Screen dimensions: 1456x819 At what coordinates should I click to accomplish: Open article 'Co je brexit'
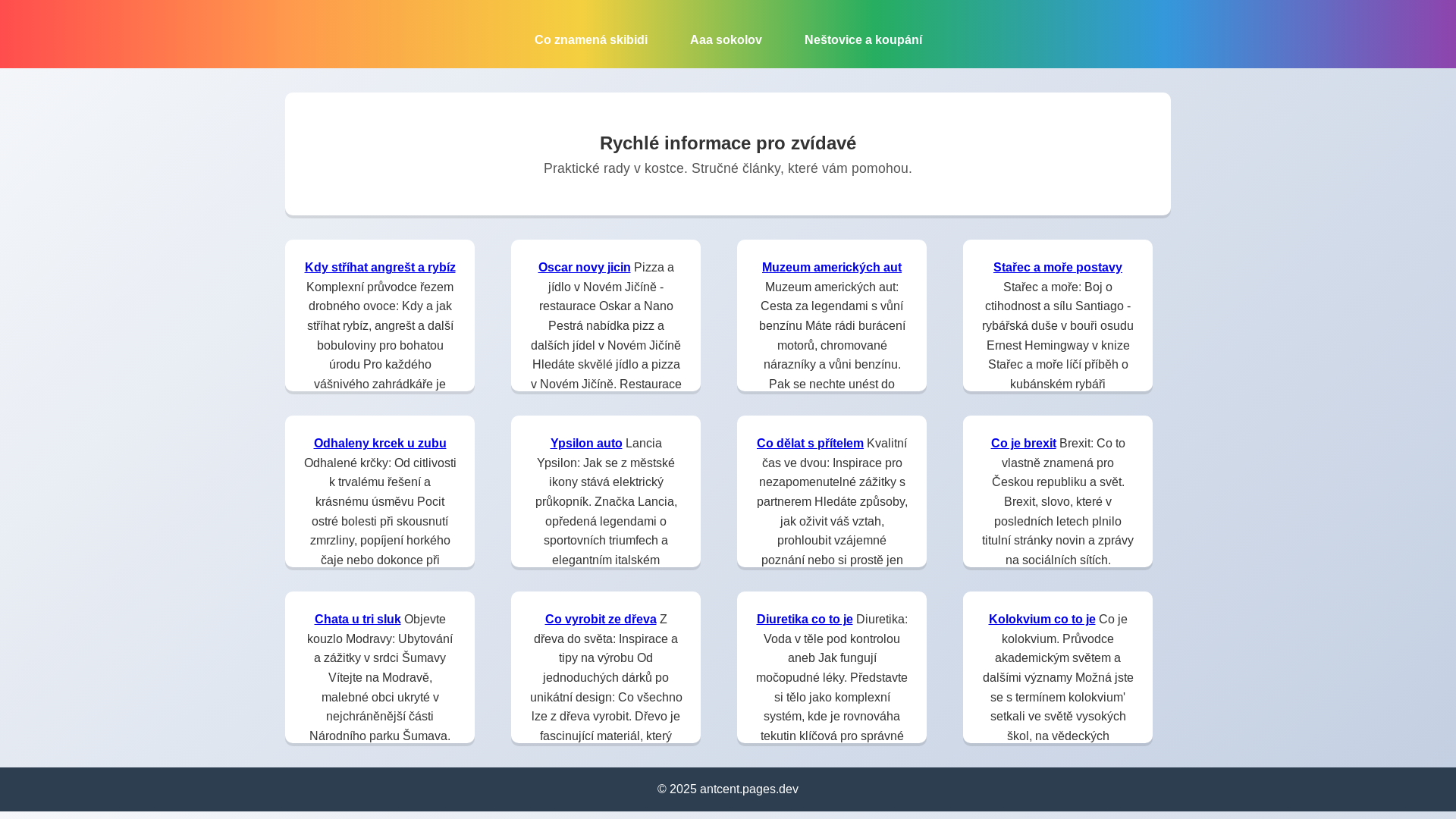pos(1023,443)
